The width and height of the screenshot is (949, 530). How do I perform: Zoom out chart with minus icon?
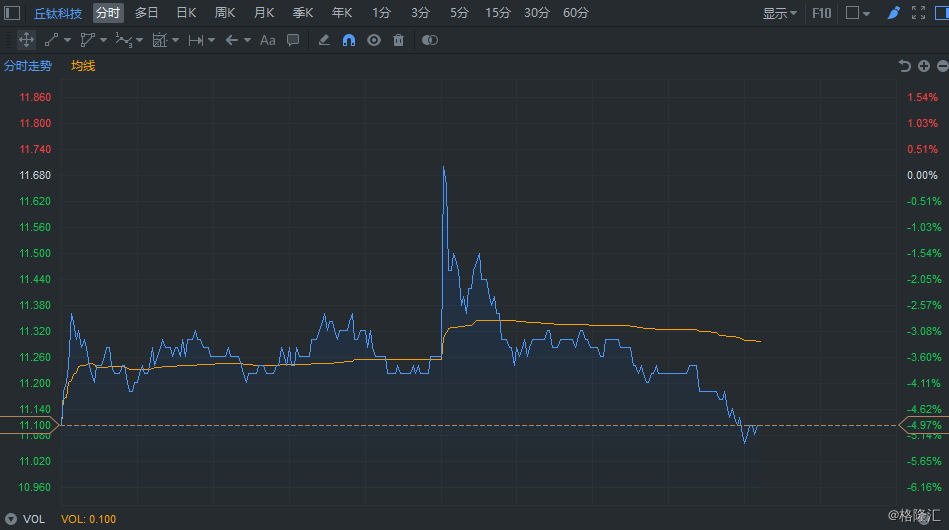pos(942,66)
